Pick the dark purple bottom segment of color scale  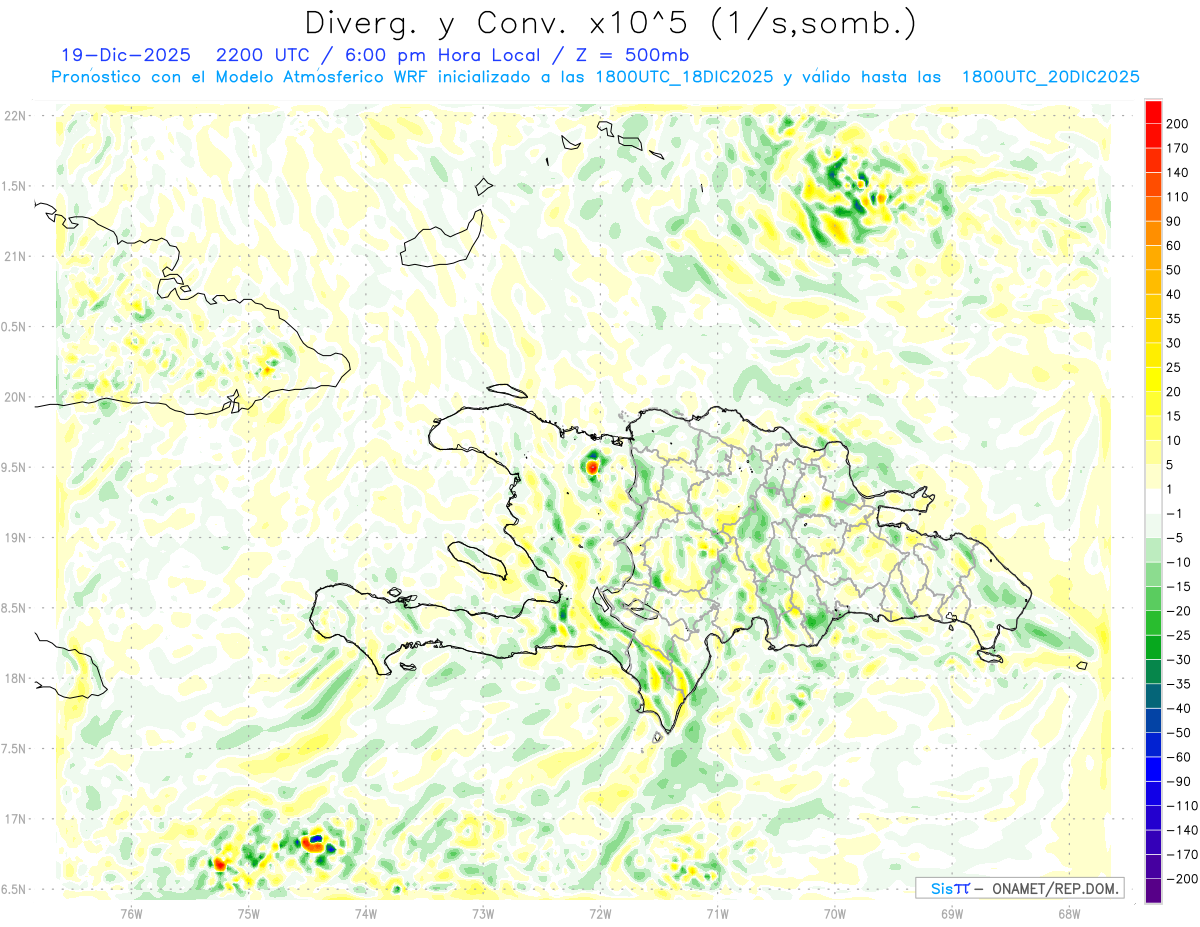(x=1153, y=891)
